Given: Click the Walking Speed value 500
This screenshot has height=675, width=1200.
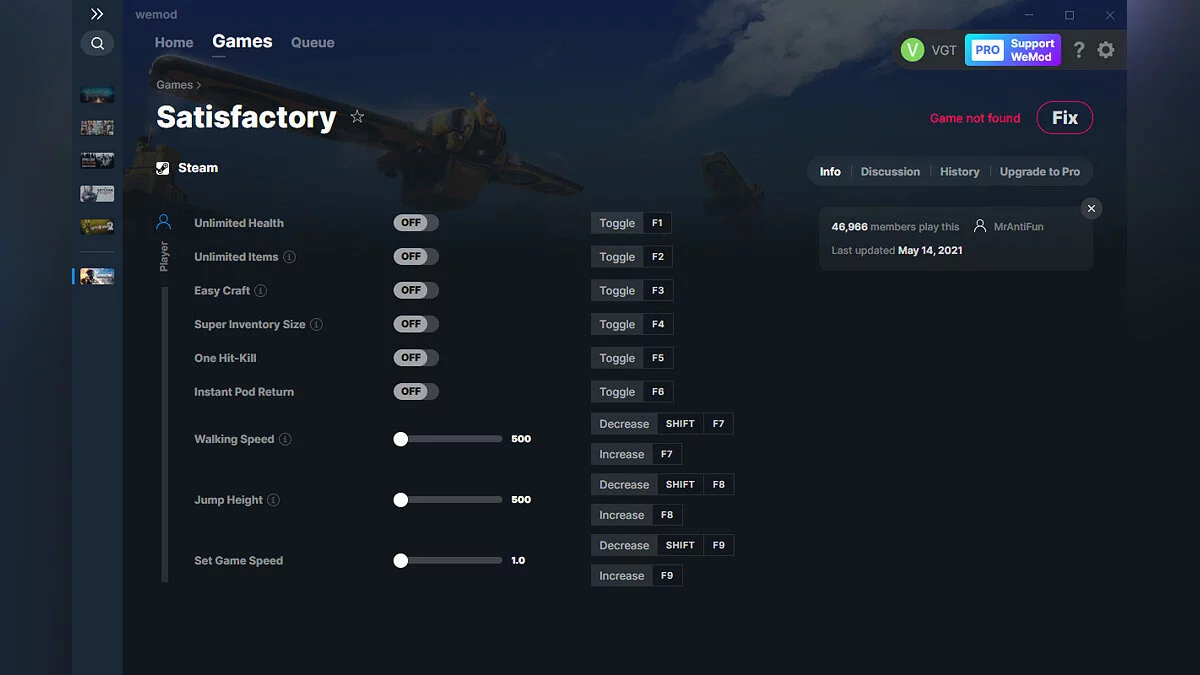Looking at the screenshot, I should click(x=521, y=439).
